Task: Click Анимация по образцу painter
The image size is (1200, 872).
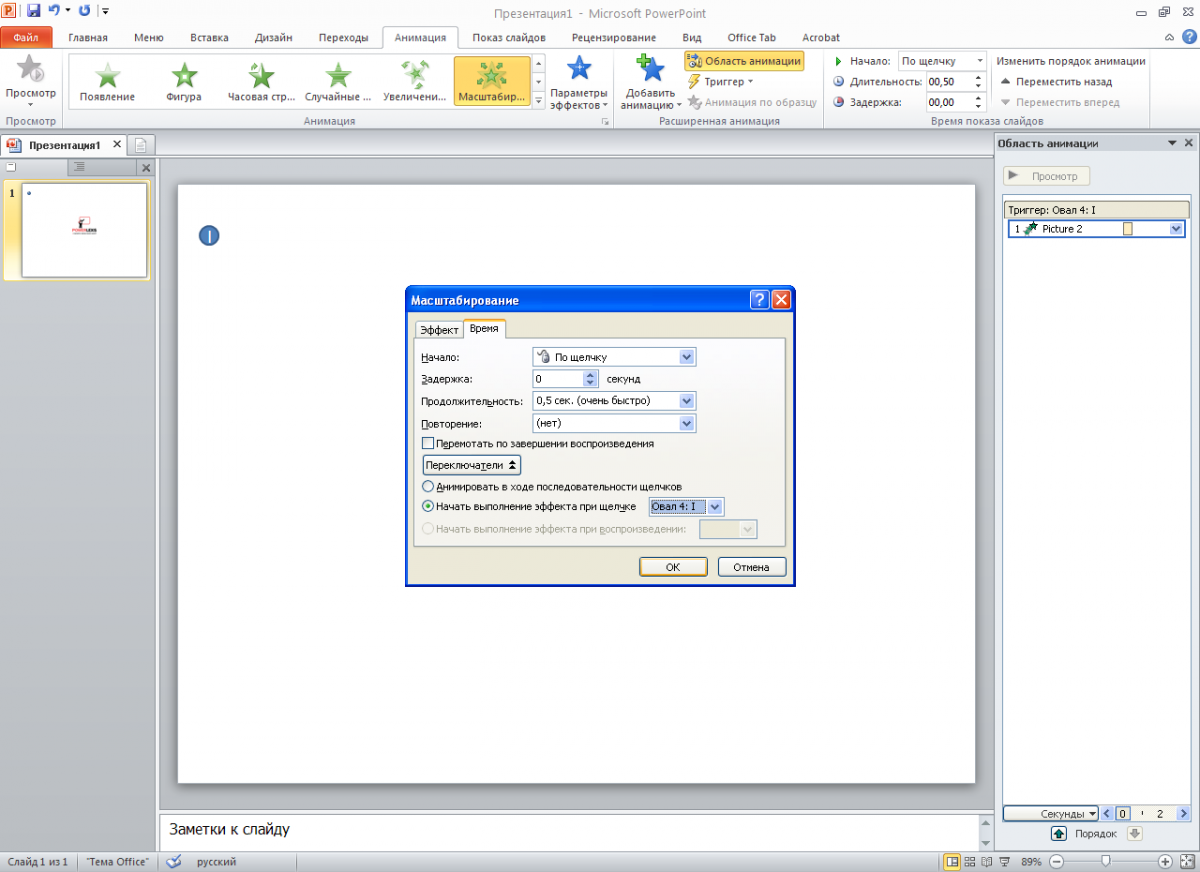Action: pos(752,102)
